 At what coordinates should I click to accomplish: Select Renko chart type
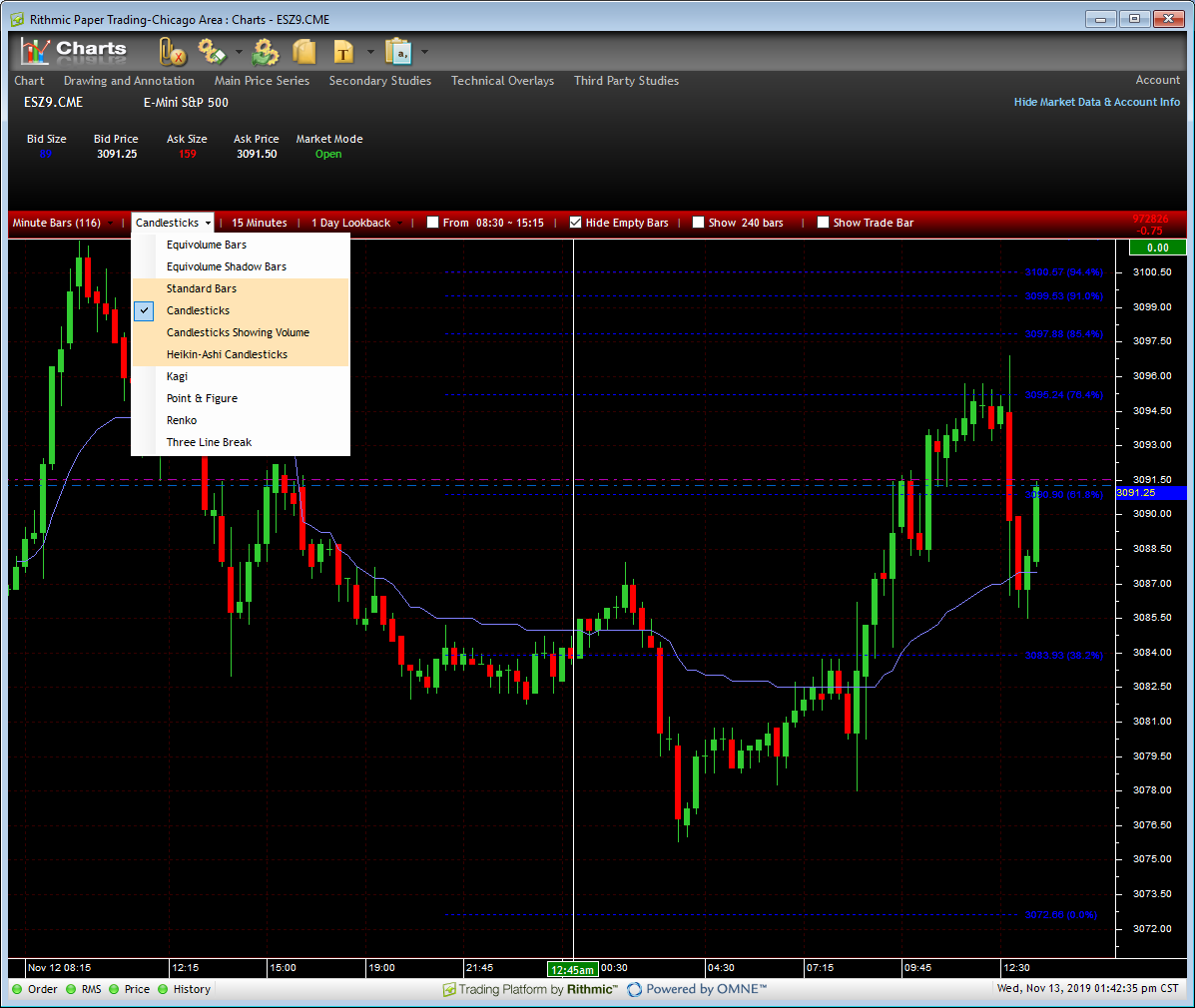click(x=241, y=420)
